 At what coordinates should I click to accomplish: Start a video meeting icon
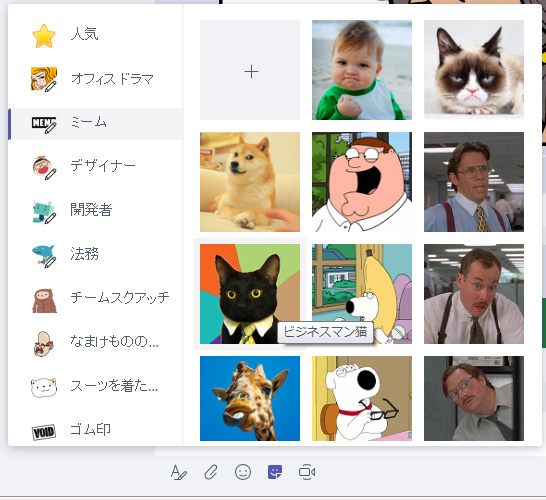tap(307, 472)
